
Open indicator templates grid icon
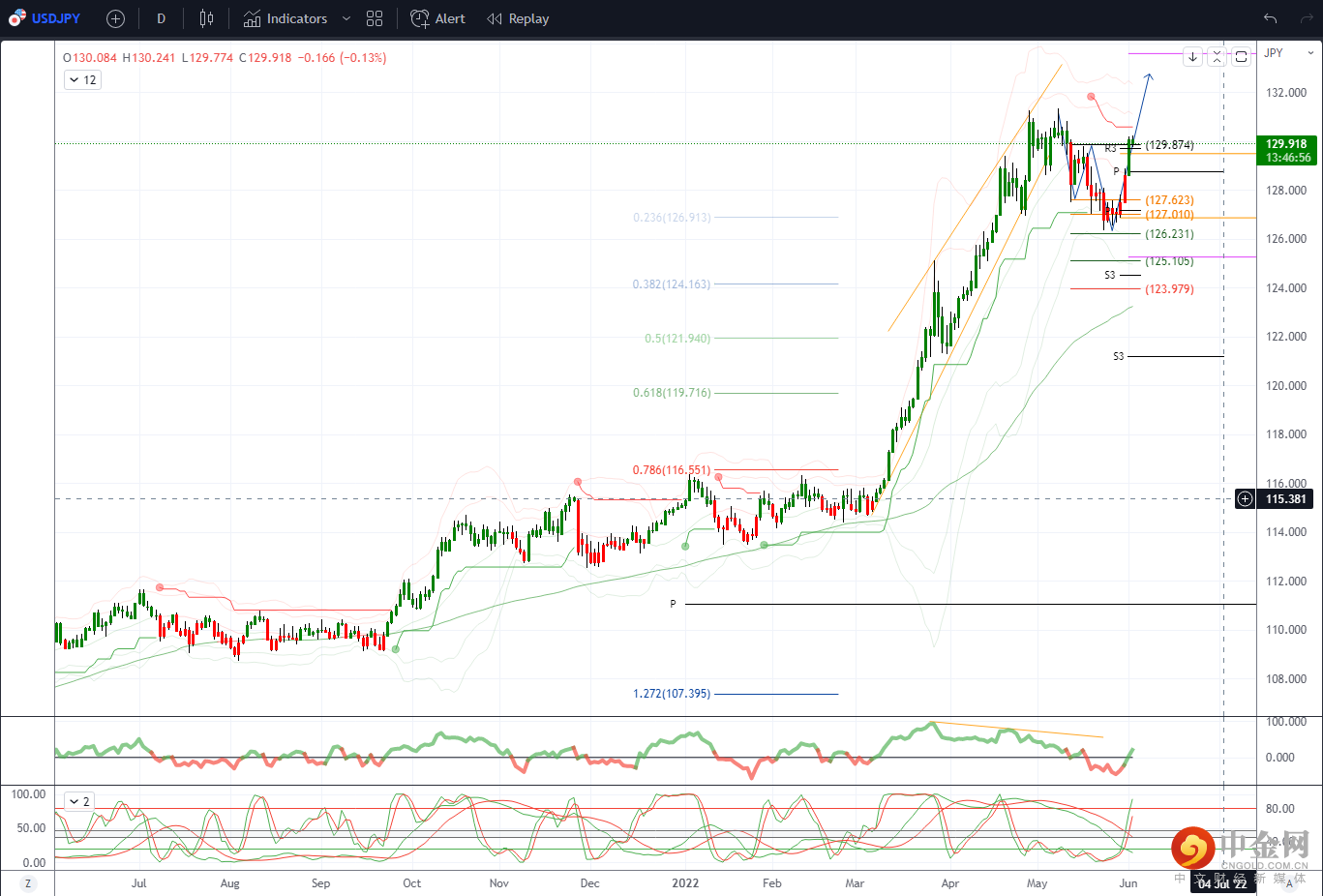[x=375, y=18]
